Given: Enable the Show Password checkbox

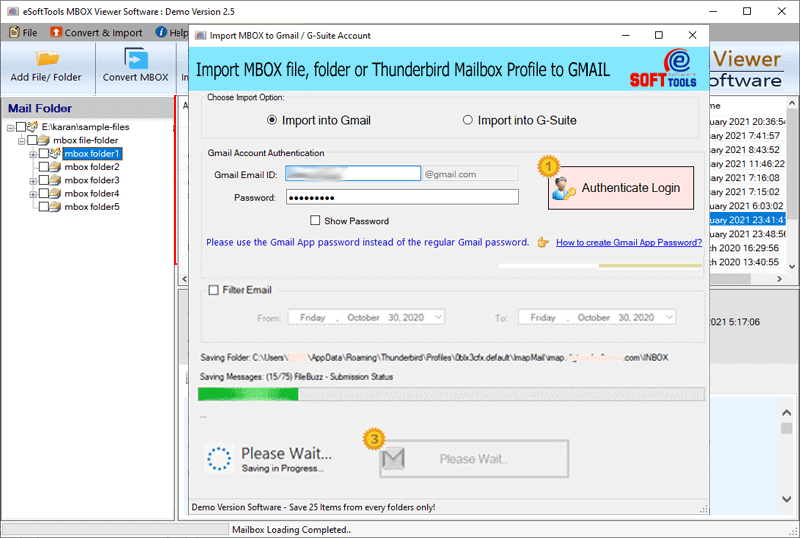Looking at the screenshot, I should [x=315, y=221].
